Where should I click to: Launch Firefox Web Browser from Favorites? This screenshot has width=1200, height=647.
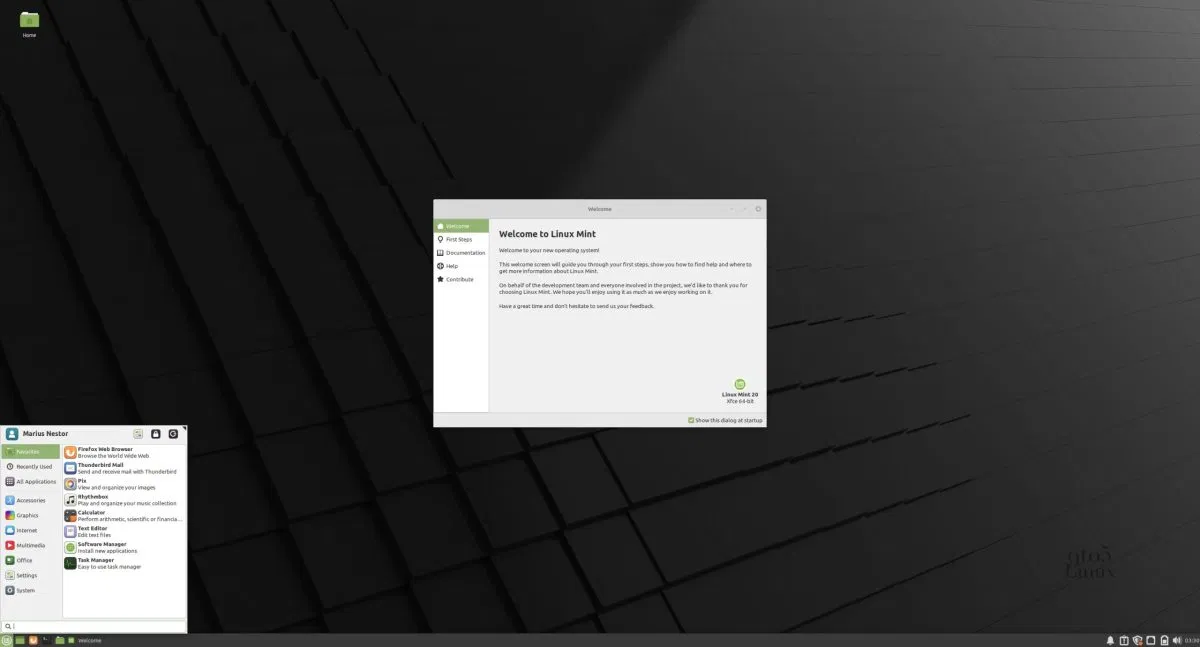coord(124,452)
